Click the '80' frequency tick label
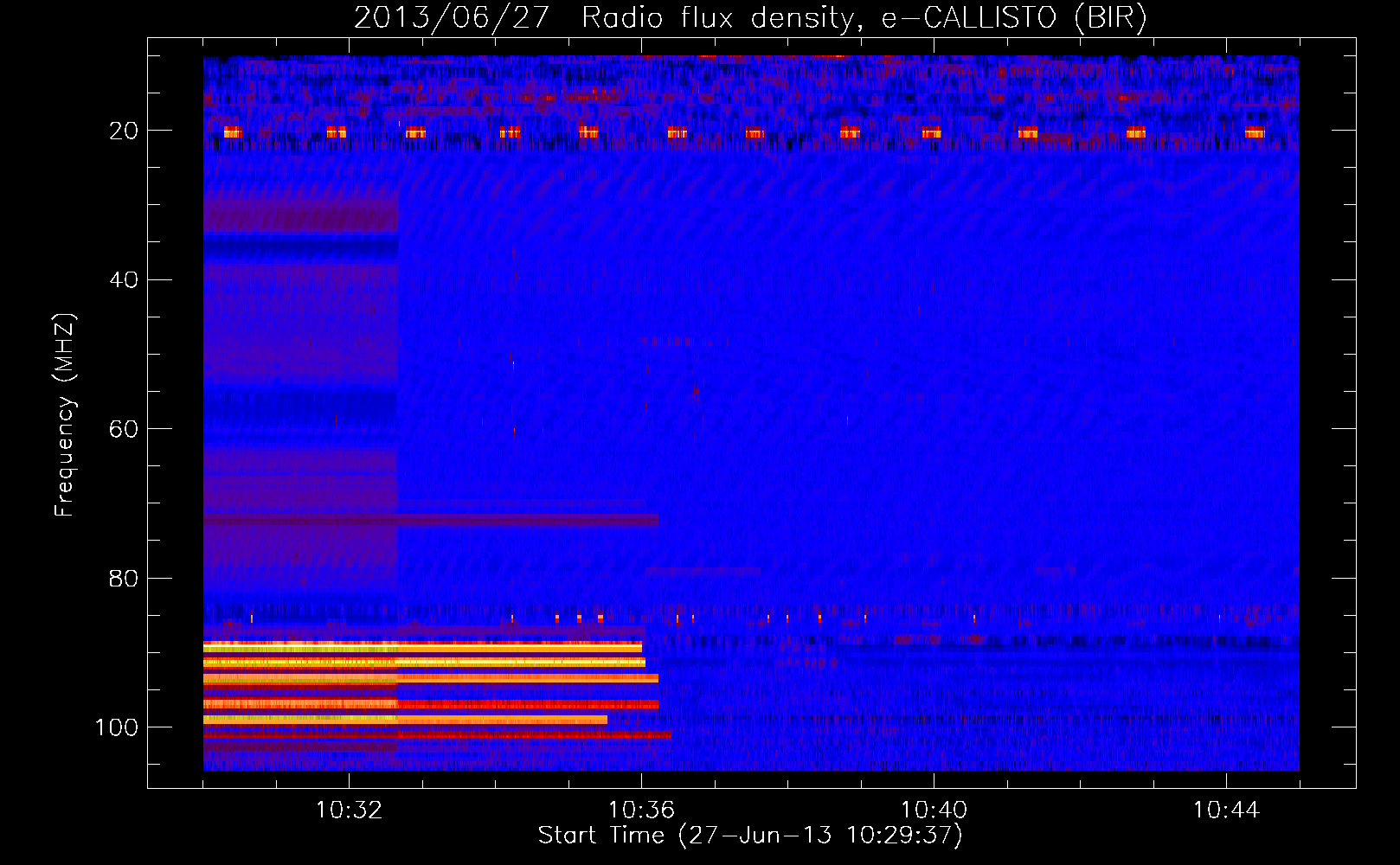Viewport: 1400px width, 865px height. (124, 579)
